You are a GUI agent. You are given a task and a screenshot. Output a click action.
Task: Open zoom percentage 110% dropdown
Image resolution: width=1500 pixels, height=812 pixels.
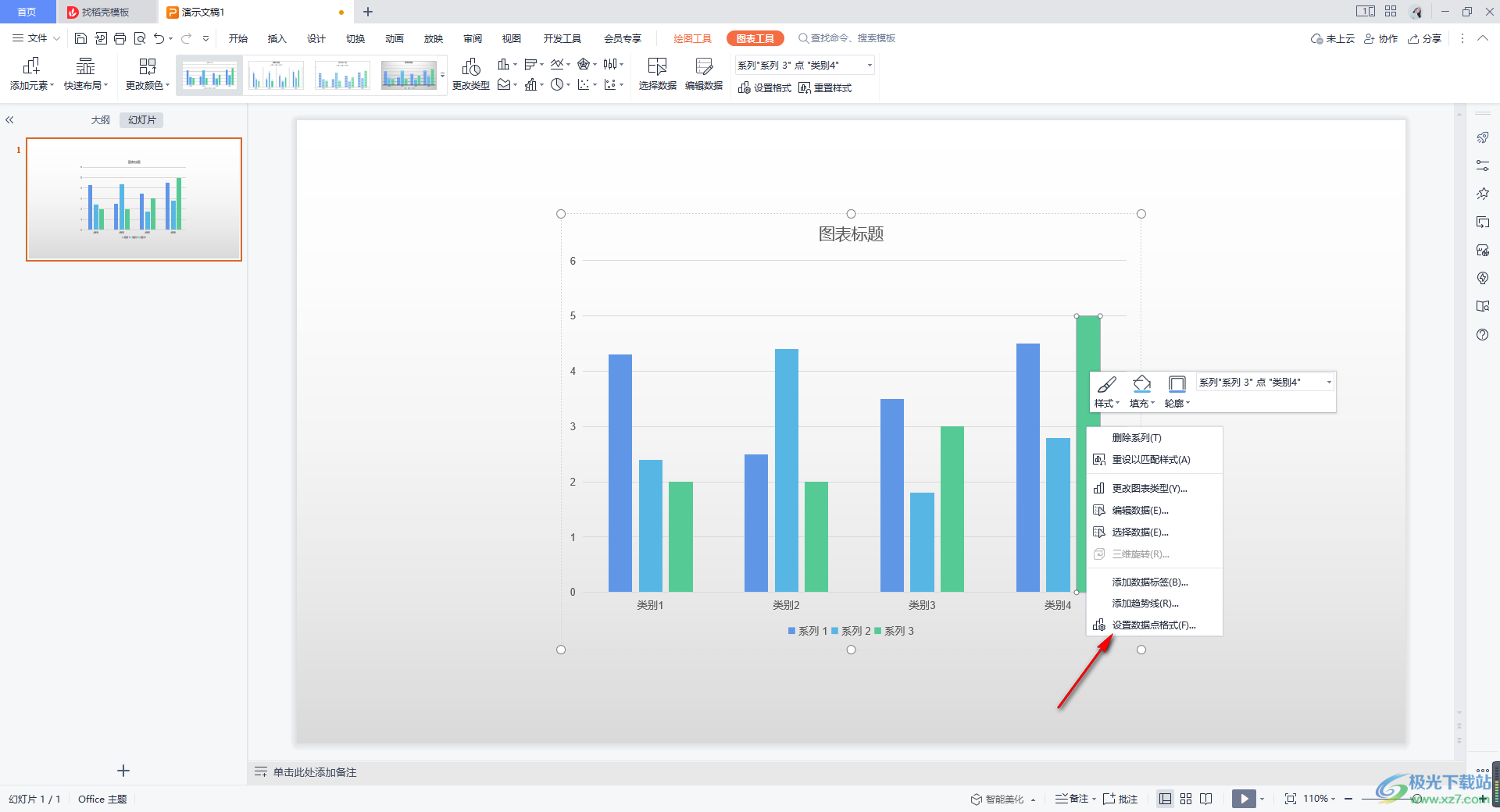pyautogui.click(x=1319, y=799)
